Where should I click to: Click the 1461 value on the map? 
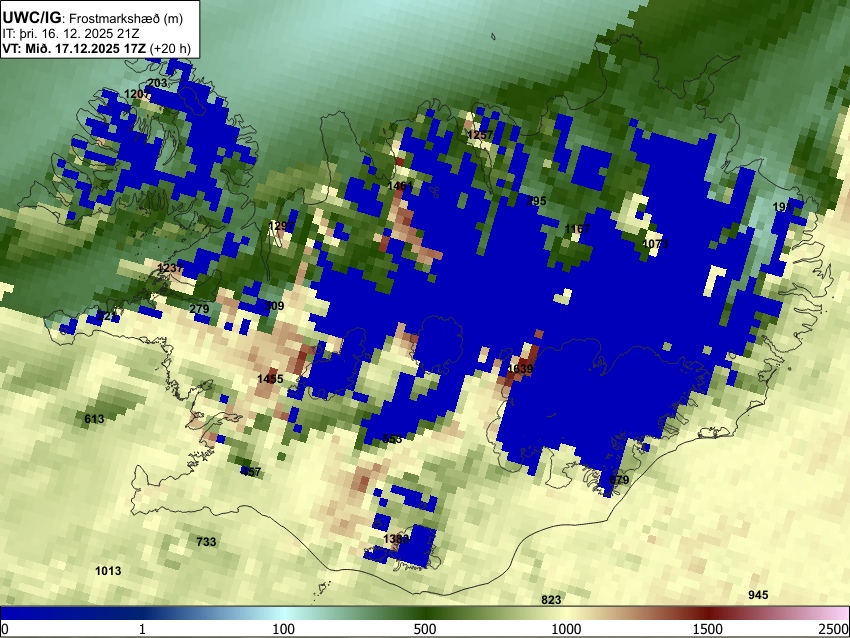pos(400,186)
